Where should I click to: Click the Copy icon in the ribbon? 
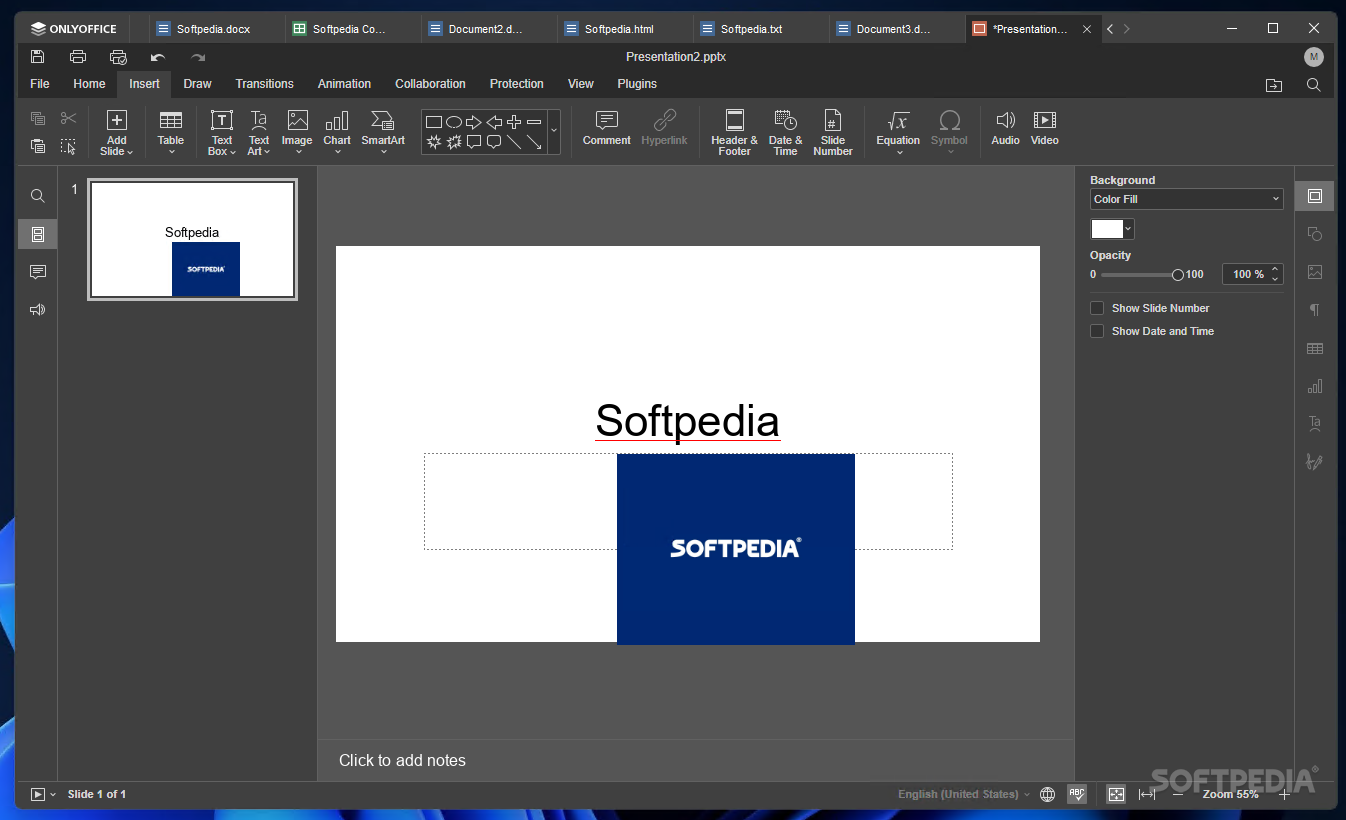point(38,119)
